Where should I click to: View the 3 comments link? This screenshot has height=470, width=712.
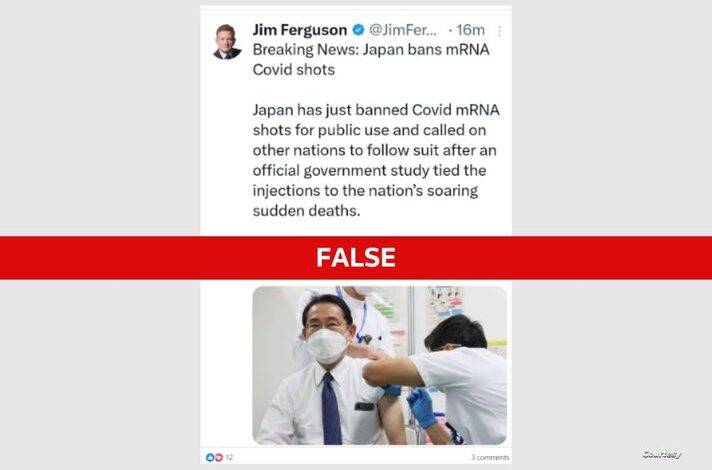490,457
